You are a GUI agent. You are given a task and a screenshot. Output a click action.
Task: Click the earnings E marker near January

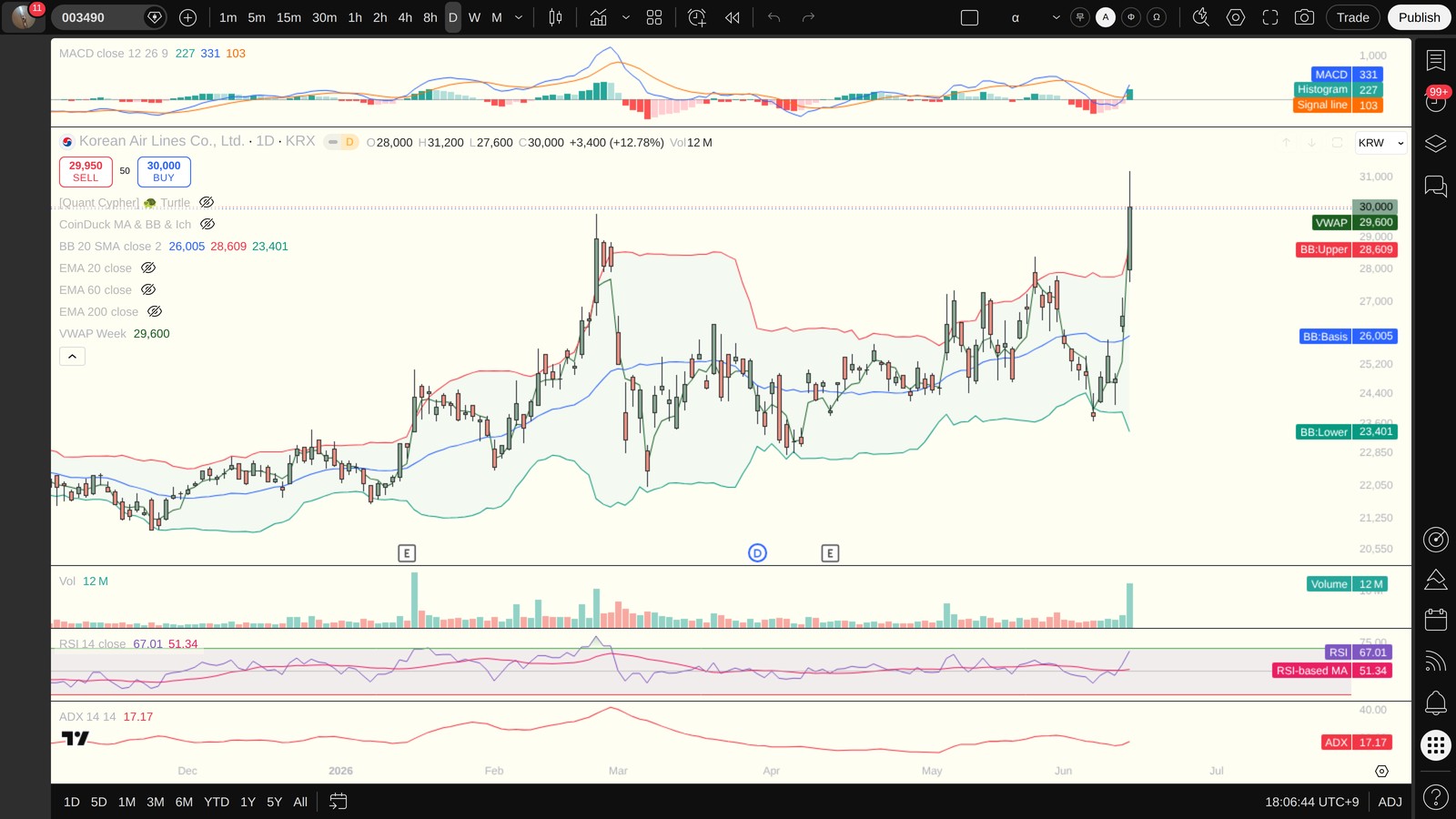407,553
